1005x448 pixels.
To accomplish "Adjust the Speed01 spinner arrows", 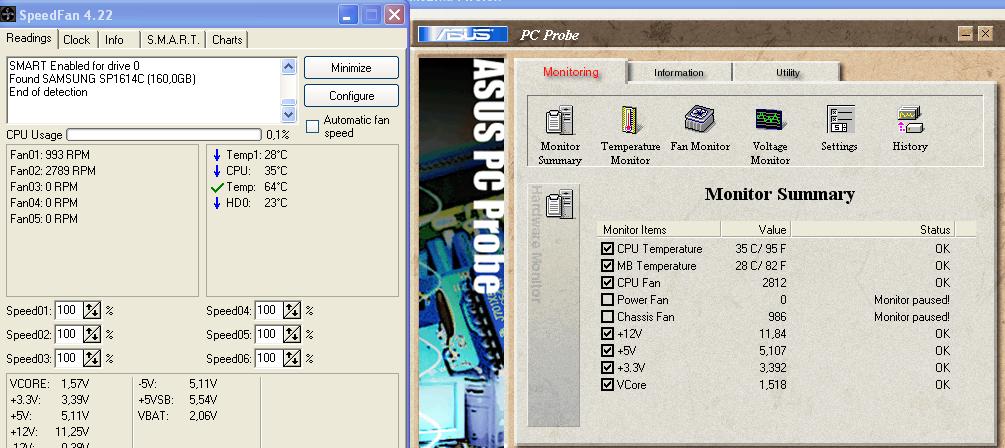I will (92, 310).
